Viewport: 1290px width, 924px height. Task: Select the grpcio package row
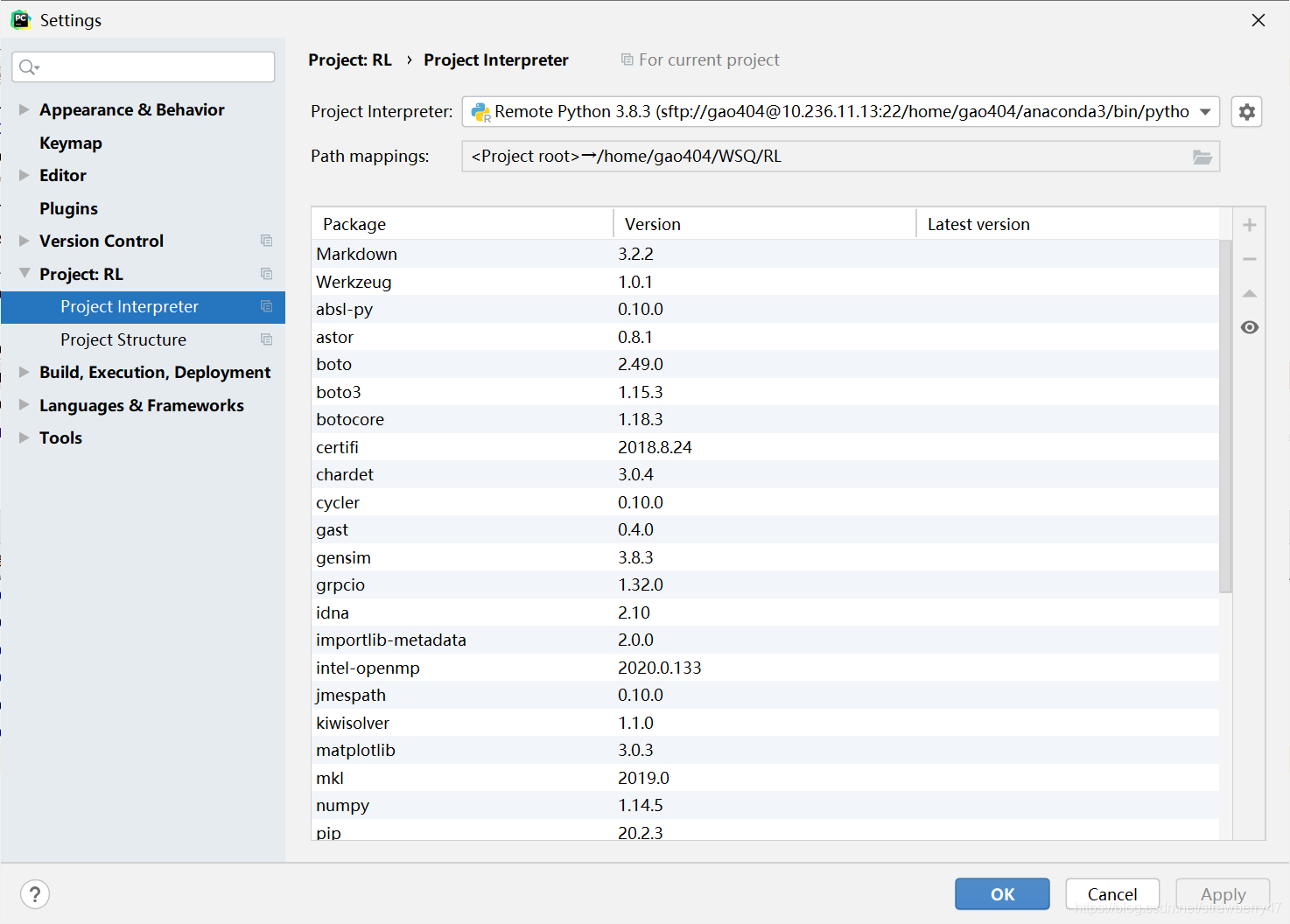coord(765,584)
